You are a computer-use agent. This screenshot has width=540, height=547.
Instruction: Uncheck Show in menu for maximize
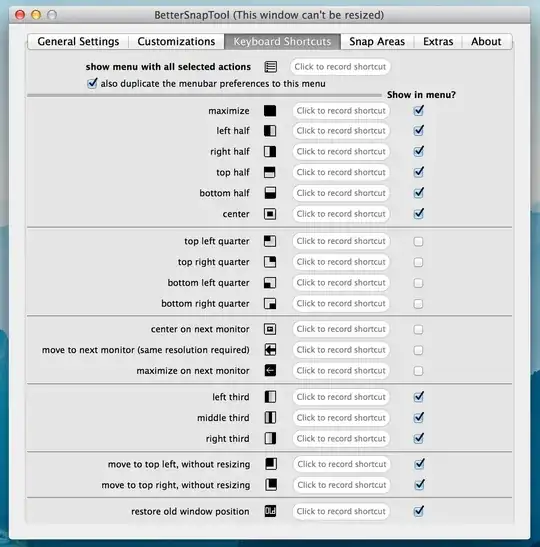point(419,111)
